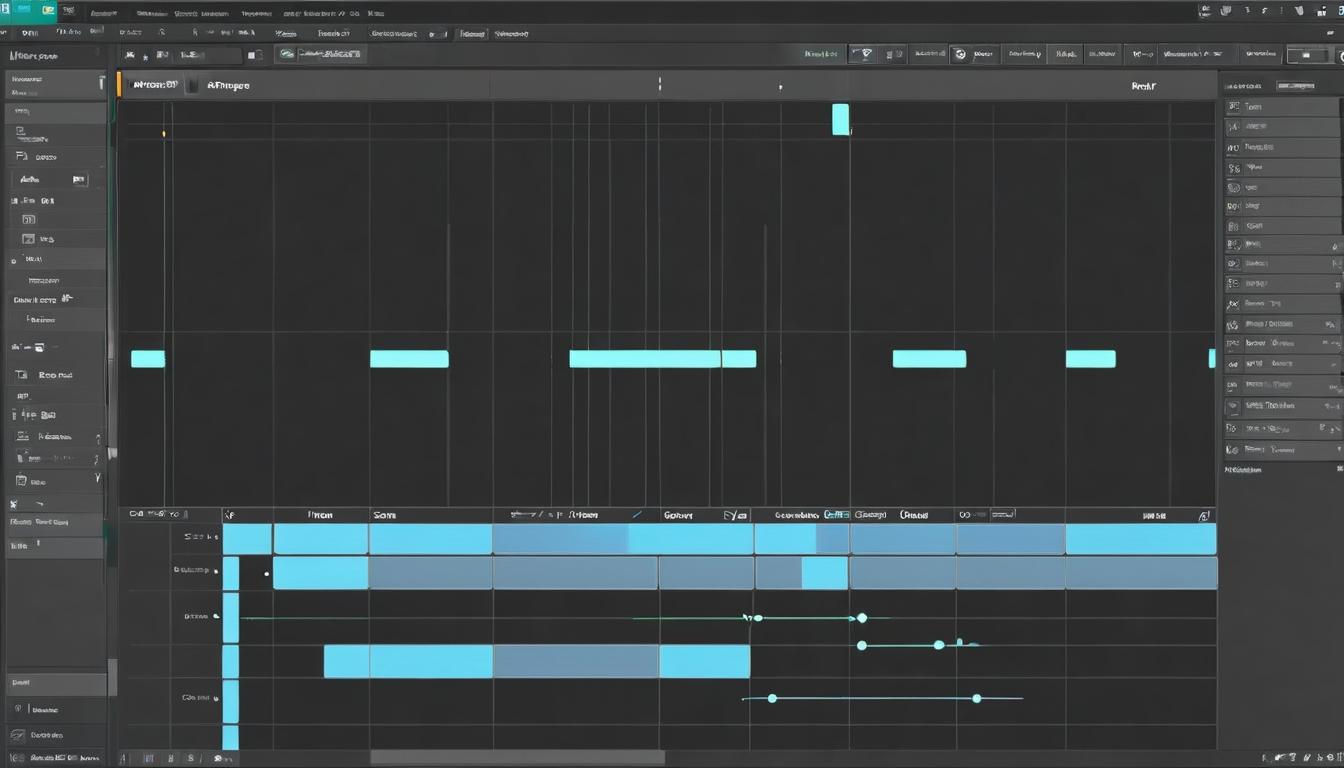
Task: Click the vertical dots in the piano roll header
Action: (660, 85)
